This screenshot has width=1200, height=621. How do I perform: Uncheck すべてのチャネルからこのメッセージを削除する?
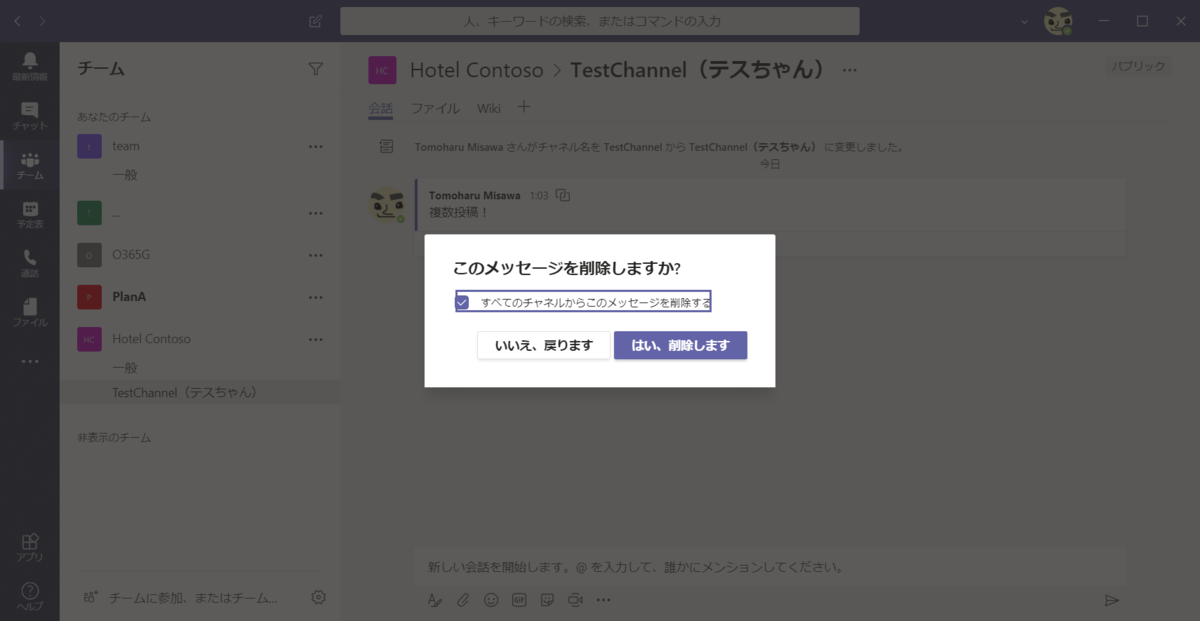[x=463, y=300]
